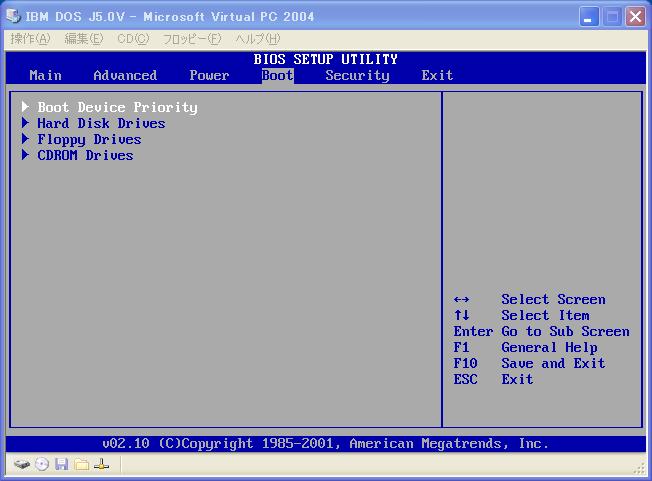Switch to the Power BIOS tab
The width and height of the screenshot is (652, 481).
(x=209, y=75)
